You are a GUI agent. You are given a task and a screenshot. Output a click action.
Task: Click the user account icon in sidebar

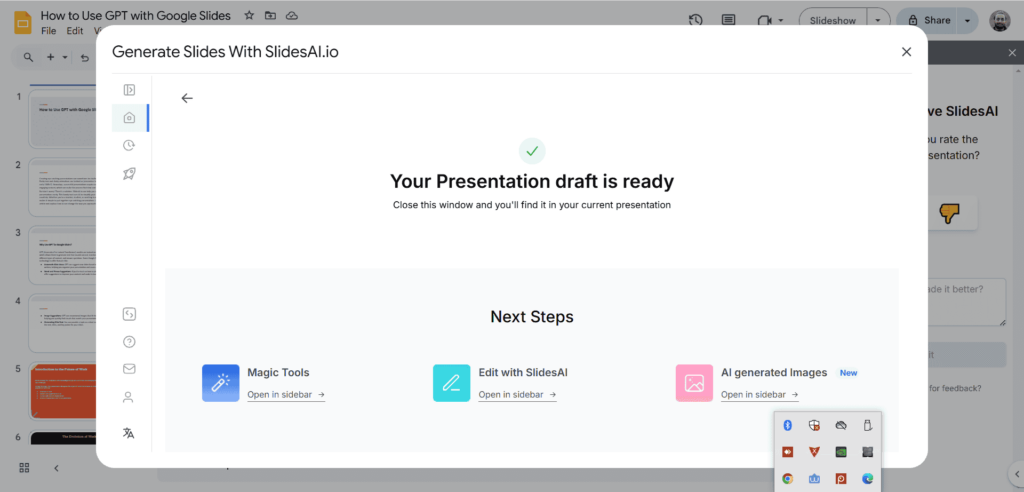(x=129, y=397)
